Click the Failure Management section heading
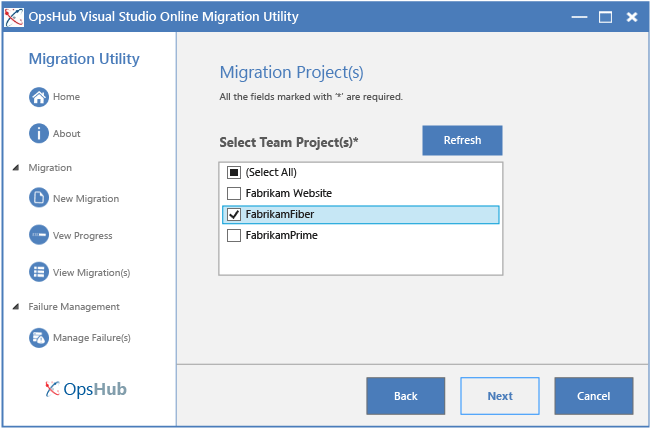Screen dimensions: 650x428 tap(74, 307)
